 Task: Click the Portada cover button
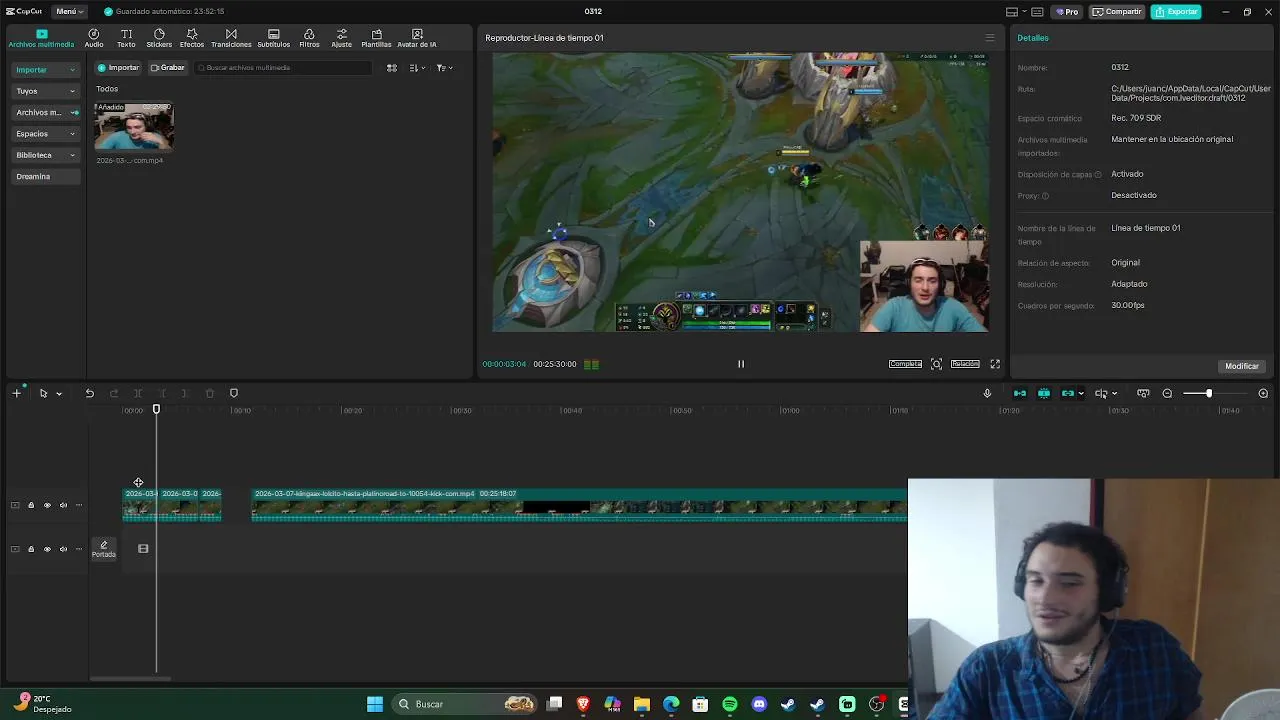pos(104,549)
